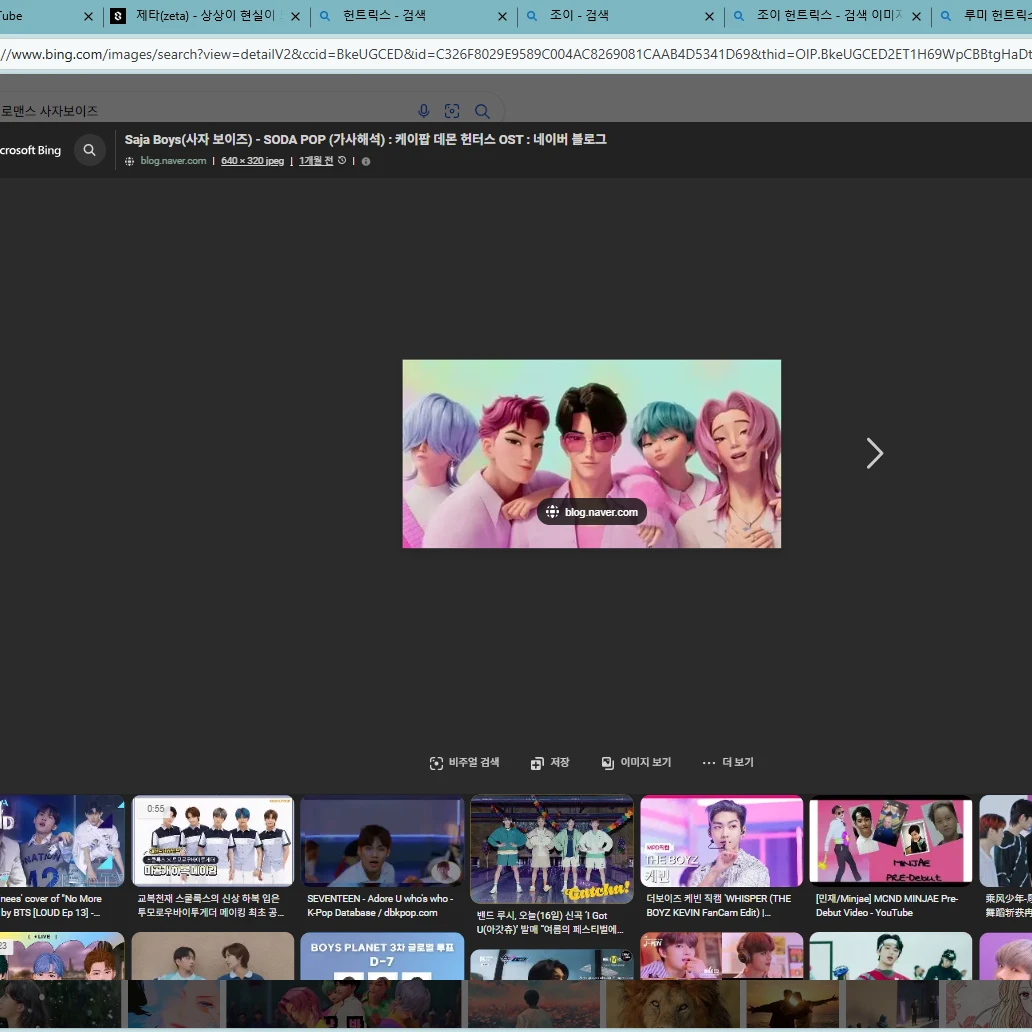
Task: Open the 밴드 루시 Gotcha thumbnail
Action: 552,850
